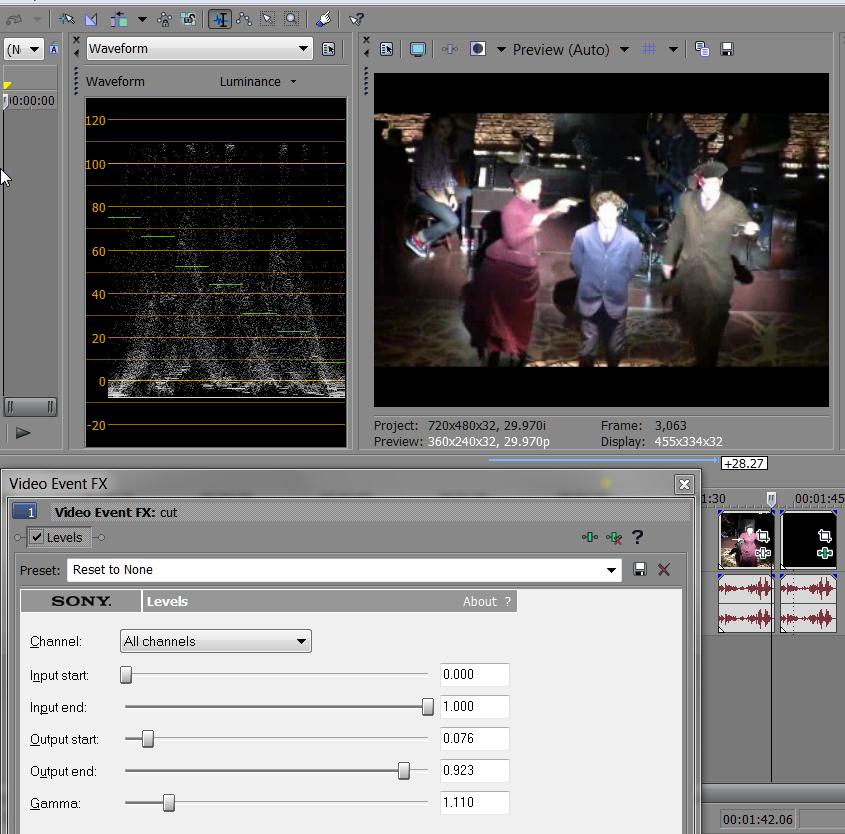Open the Waveform scope type dropdown

pyautogui.click(x=303, y=49)
